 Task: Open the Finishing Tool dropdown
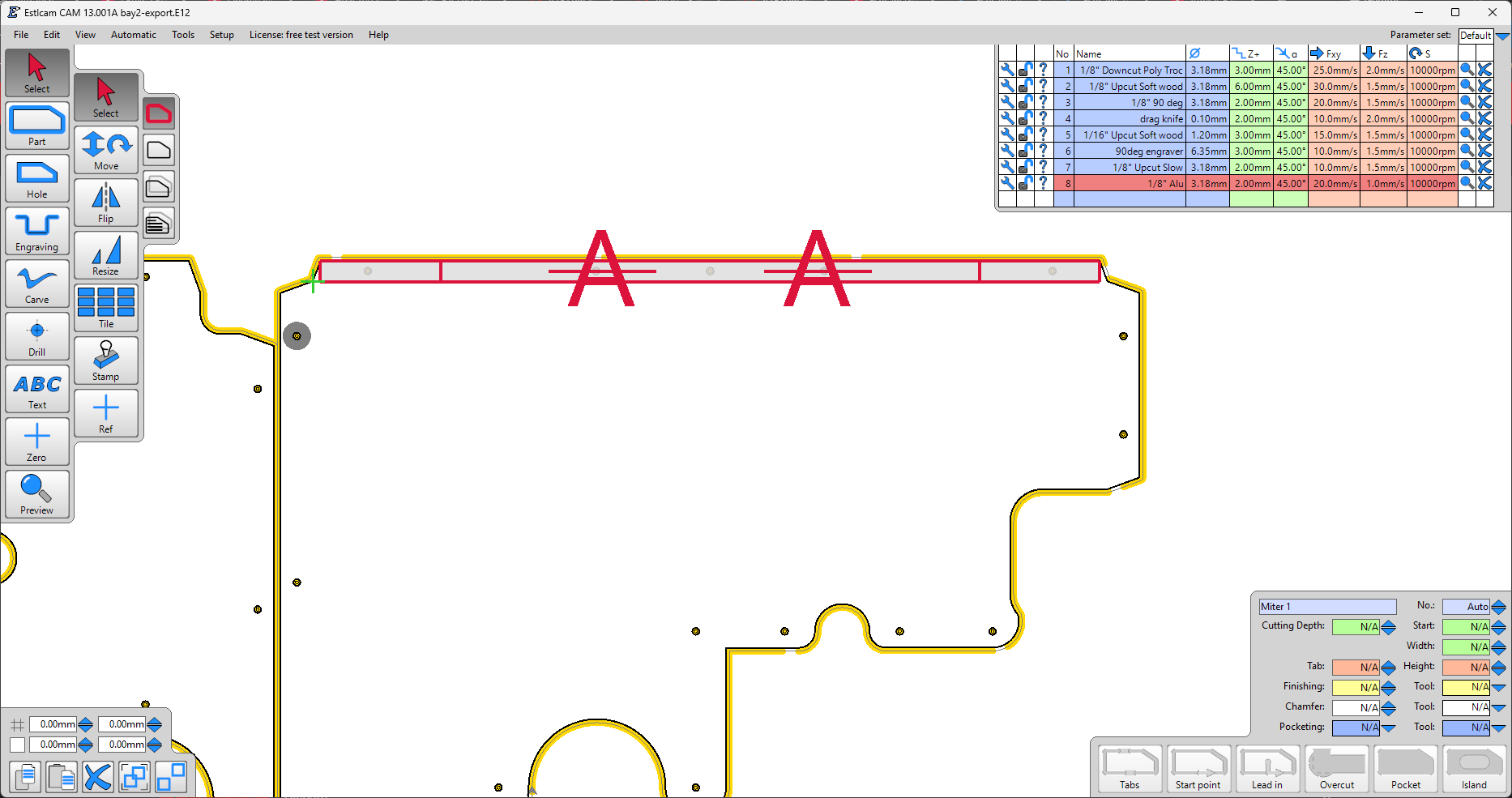click(1499, 687)
